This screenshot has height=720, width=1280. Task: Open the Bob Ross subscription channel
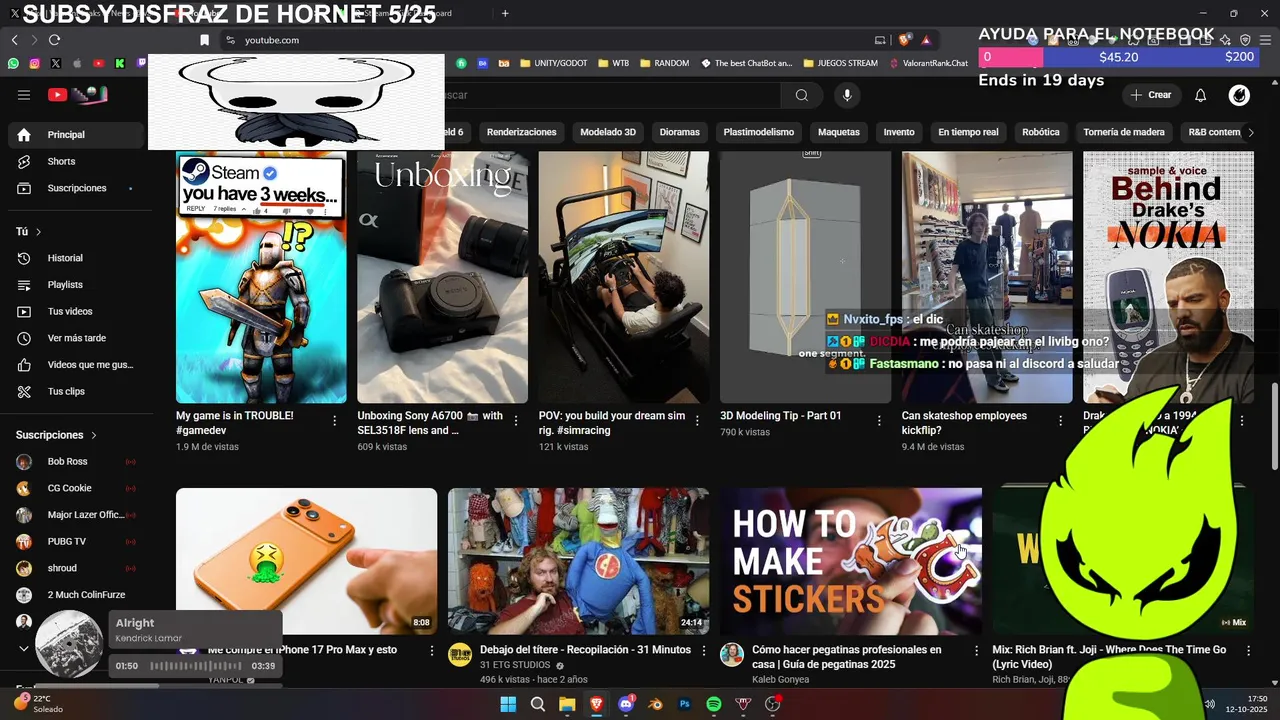[77, 462]
